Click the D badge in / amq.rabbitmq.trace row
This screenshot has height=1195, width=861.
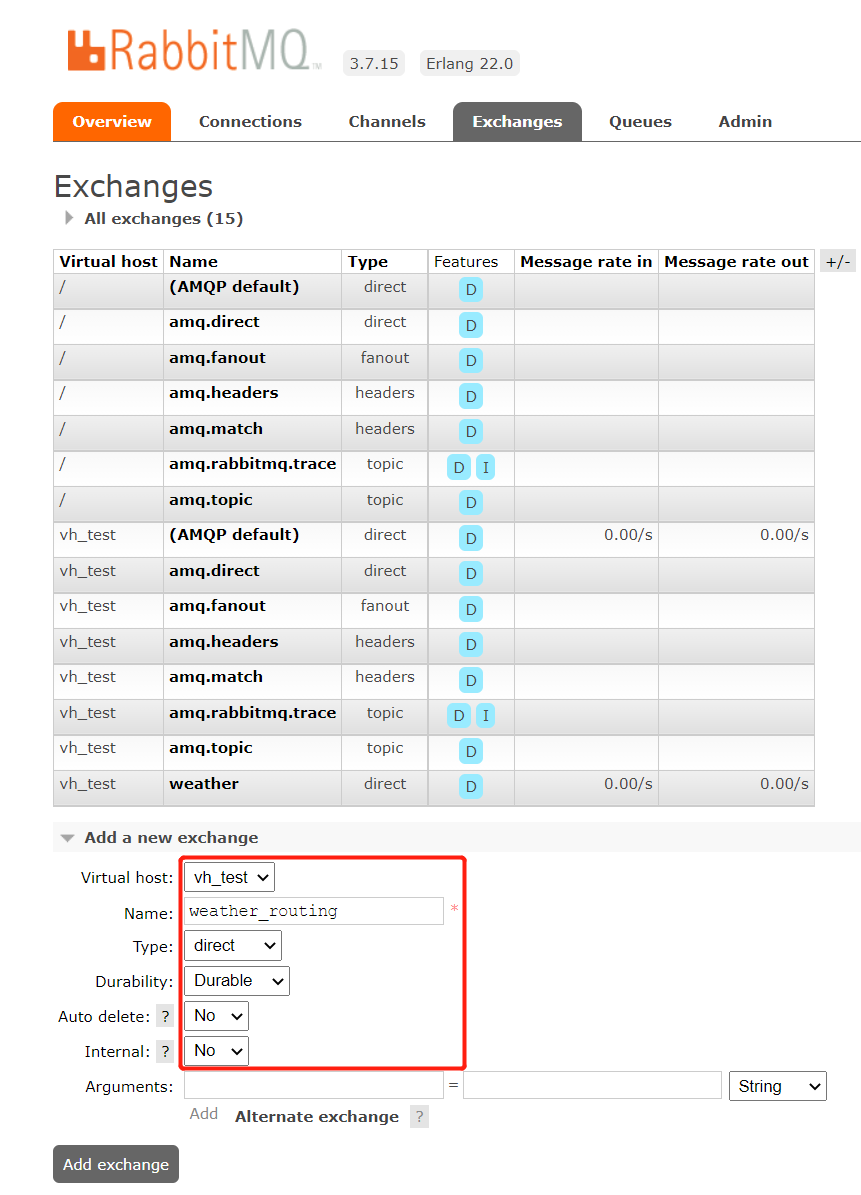459,467
